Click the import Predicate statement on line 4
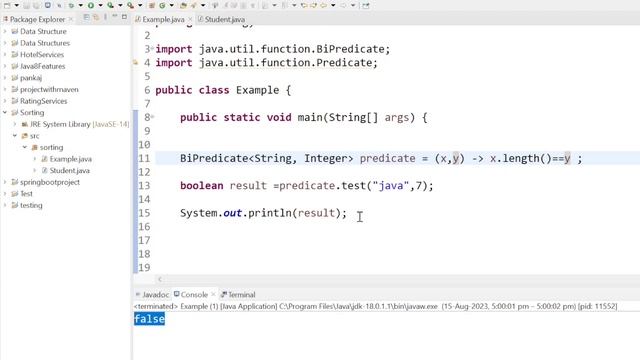This screenshot has width=640, height=360. point(267,63)
